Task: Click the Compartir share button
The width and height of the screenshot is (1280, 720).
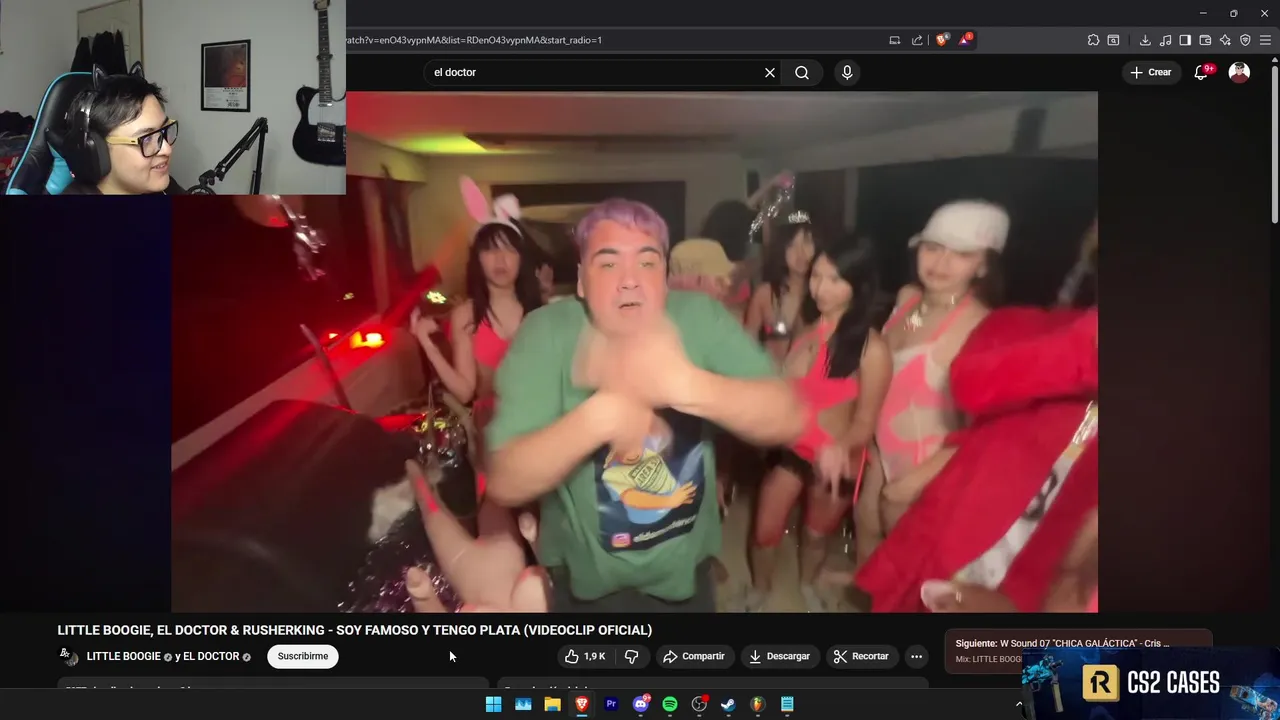Action: pyautogui.click(x=693, y=656)
